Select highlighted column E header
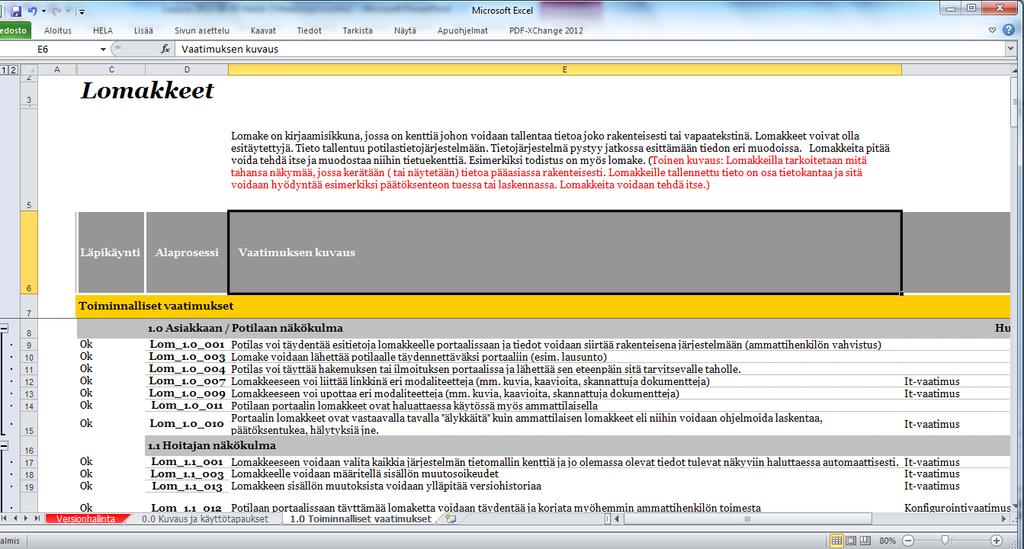The image size is (1024, 549). 564,69
